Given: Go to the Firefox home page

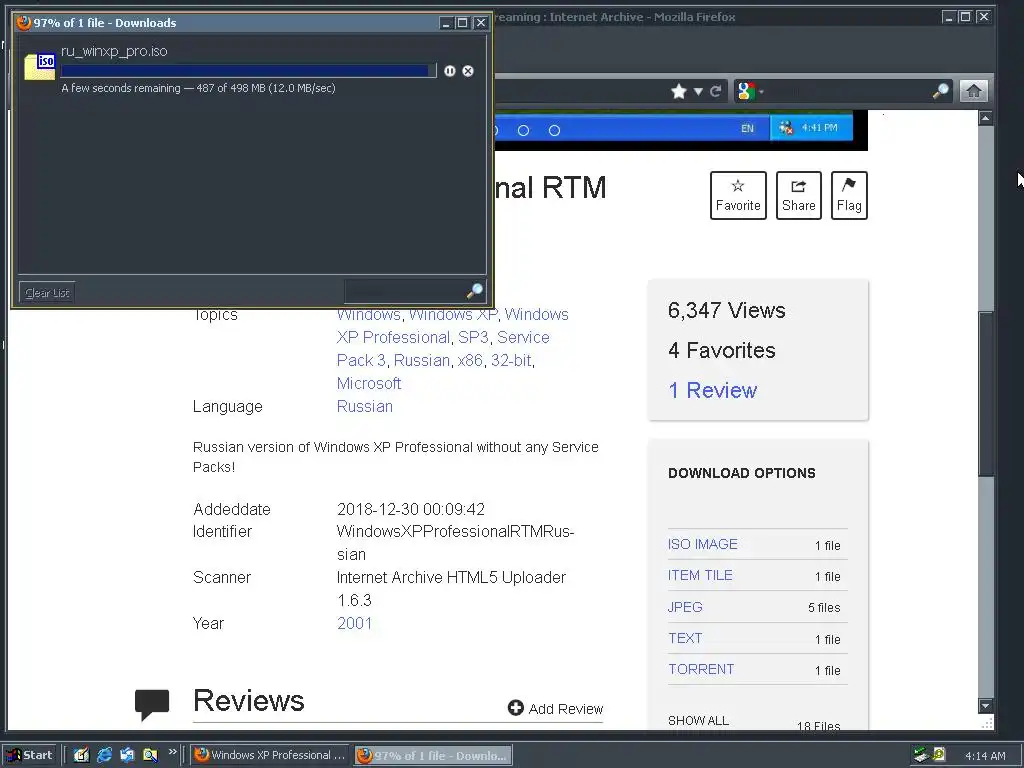Looking at the screenshot, I should pyautogui.click(x=974, y=91).
